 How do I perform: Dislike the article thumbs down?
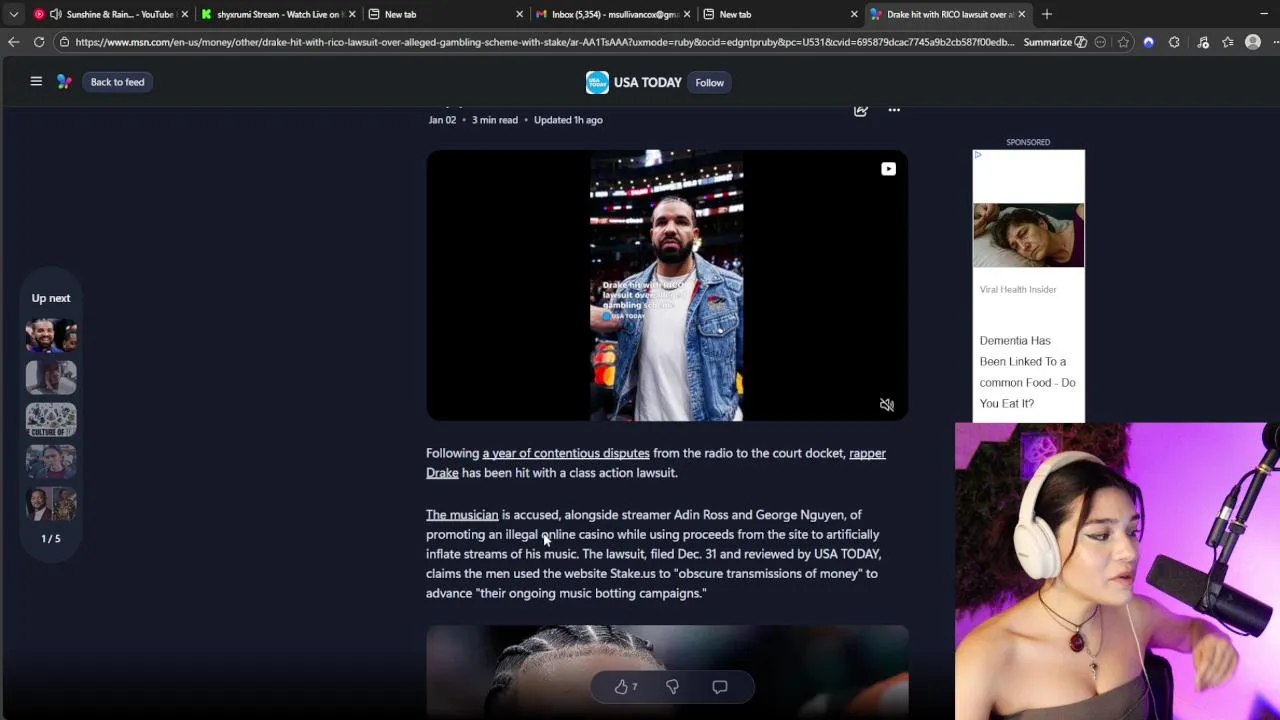pos(672,687)
